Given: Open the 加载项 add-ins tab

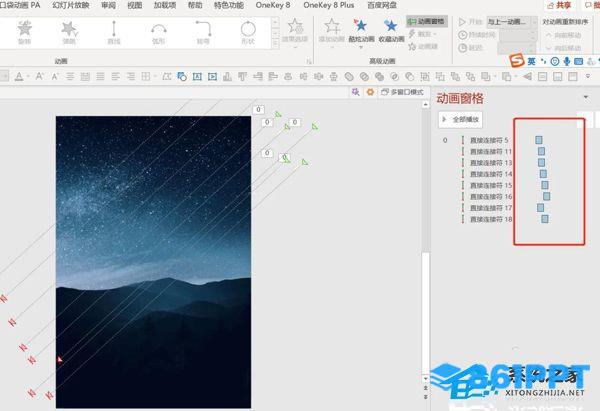Looking at the screenshot, I should click(x=165, y=5).
